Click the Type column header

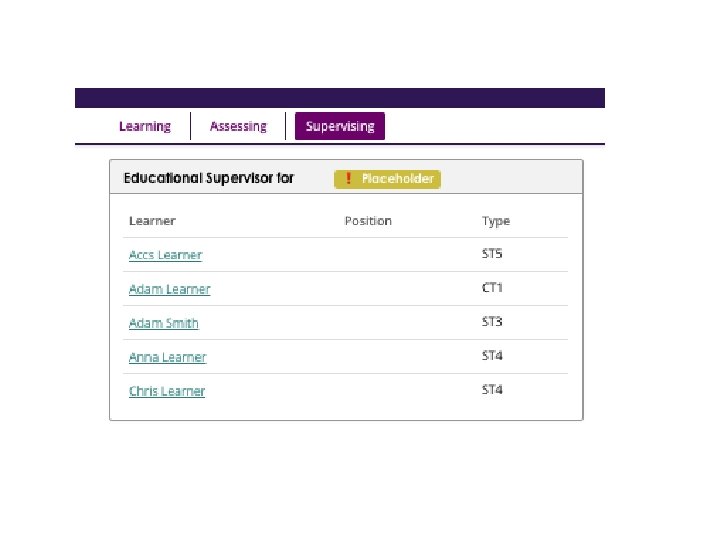click(x=496, y=221)
